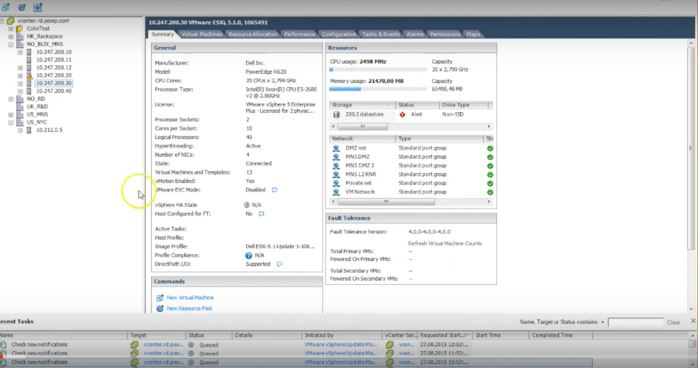Open the Permissions tab
Image resolution: width=698 pixels, height=368 pixels.
(444, 34)
